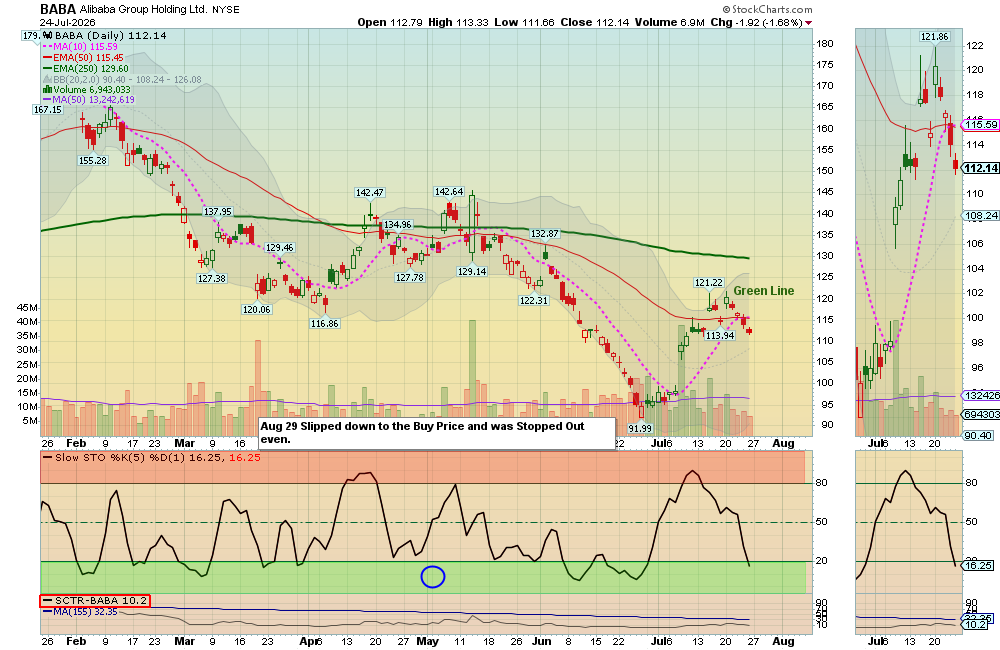
Task: Click the 155.28 price low label
Action: 93,160
